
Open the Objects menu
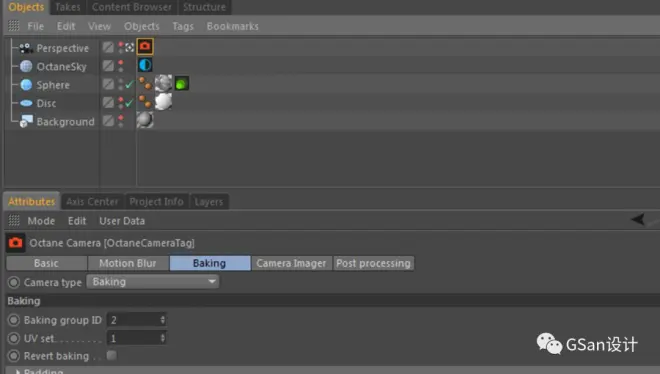click(x=141, y=26)
